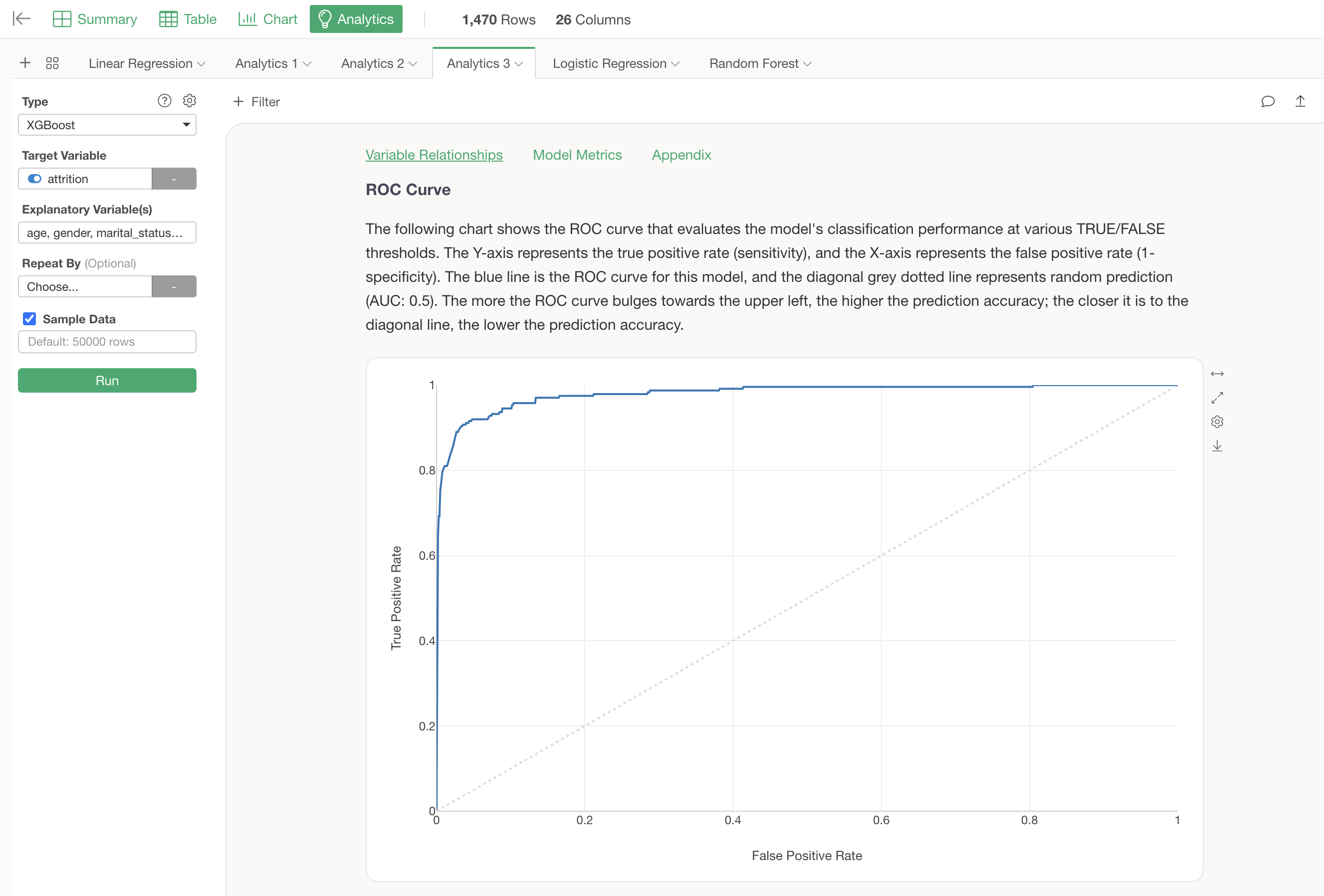The height and width of the screenshot is (896, 1324).
Task: Uncheck the Sample Data checkbox
Action: 29,319
